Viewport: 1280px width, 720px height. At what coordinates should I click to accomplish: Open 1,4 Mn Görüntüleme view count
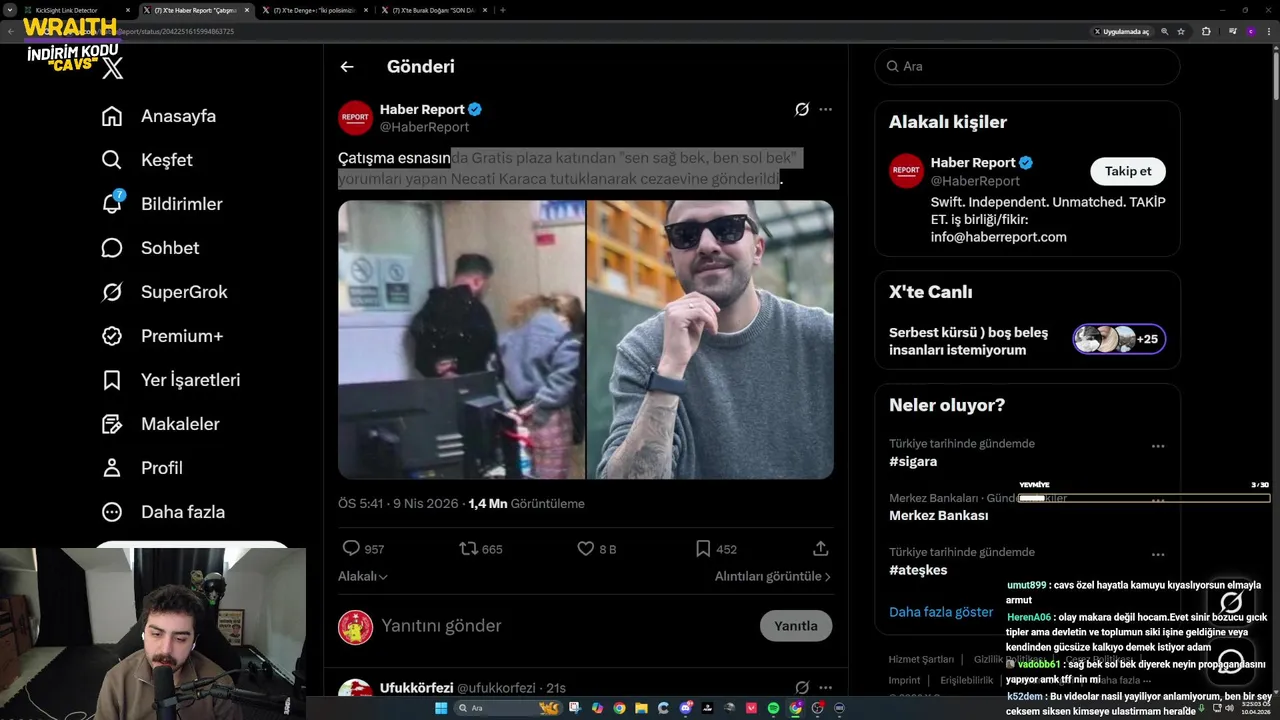[x=526, y=504]
